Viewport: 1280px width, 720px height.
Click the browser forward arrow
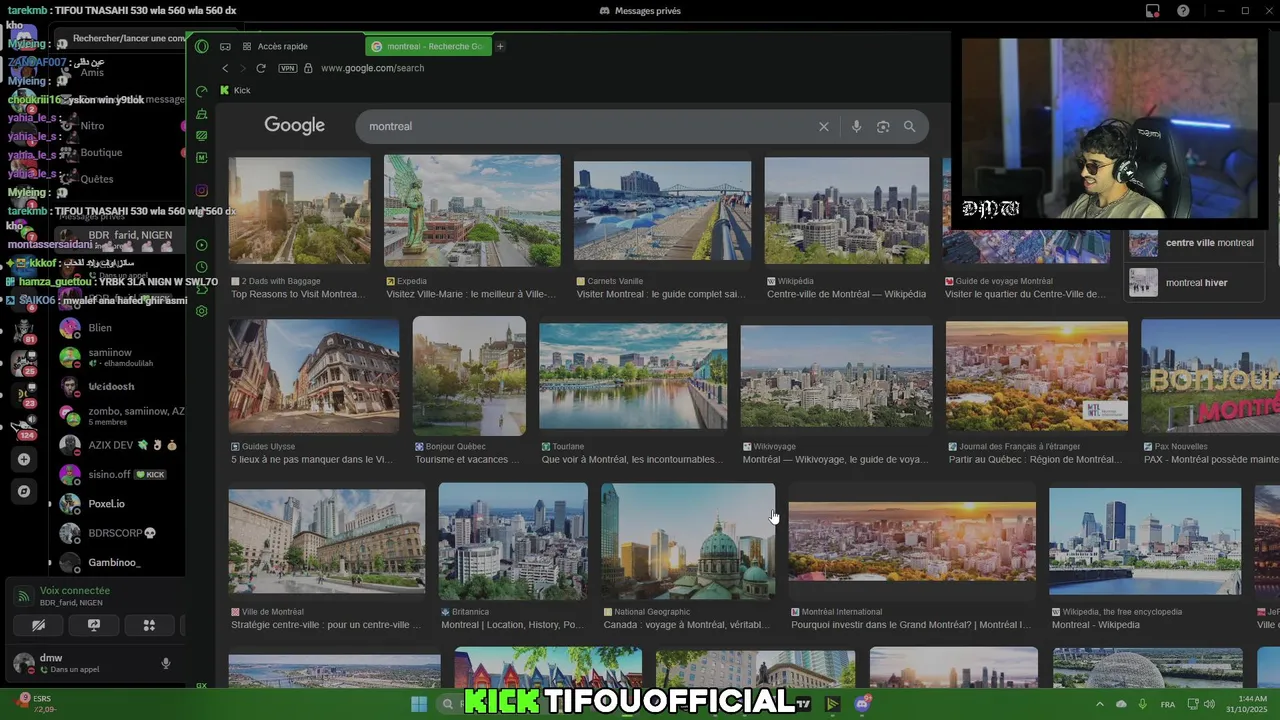(242, 68)
